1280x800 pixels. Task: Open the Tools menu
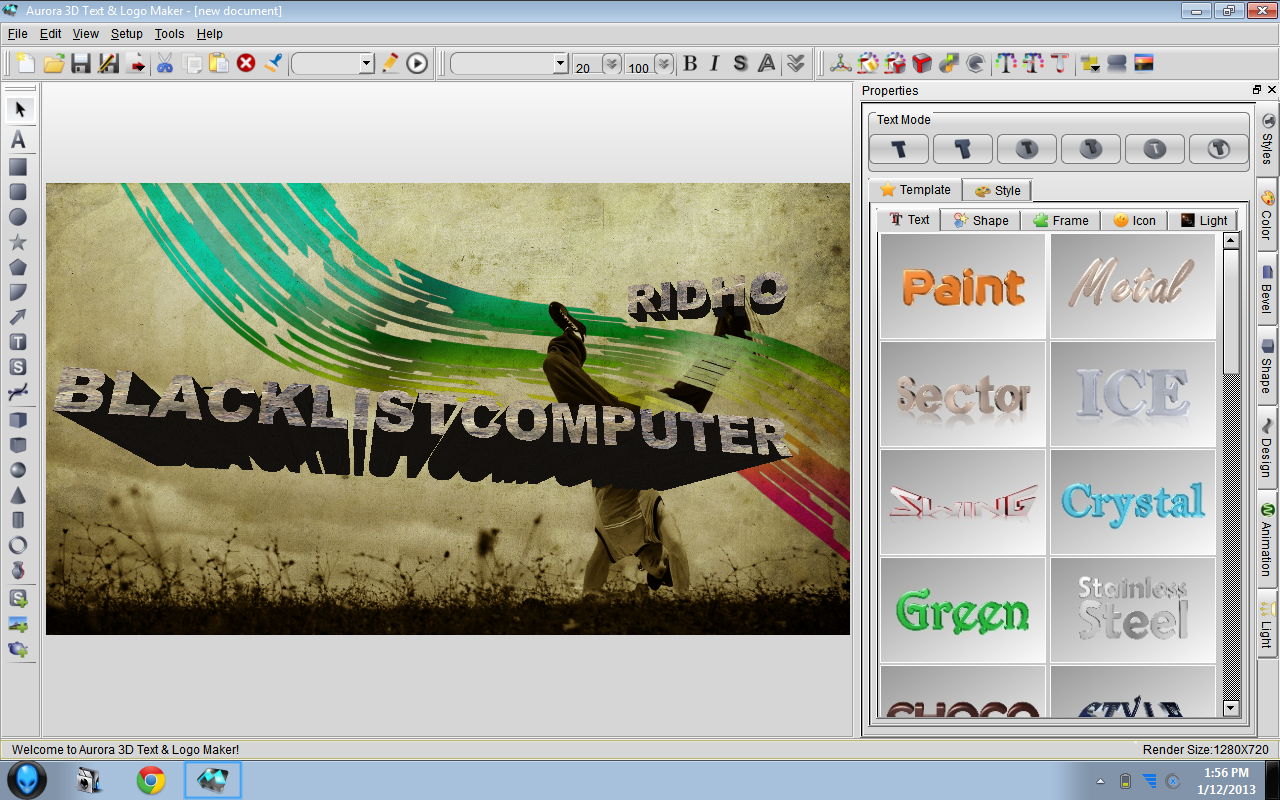tap(169, 33)
